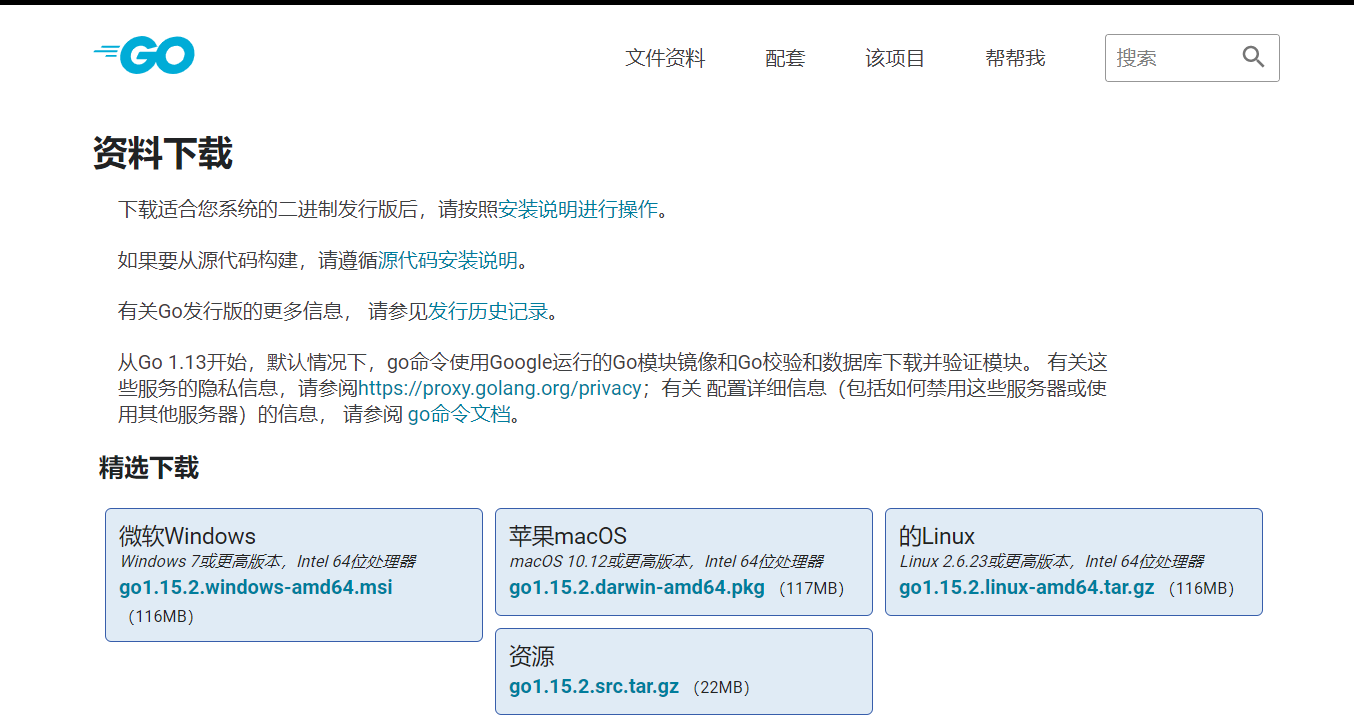1354x725 pixels.
Task: Download go1.15.2.linux-amd64.tar.gz
Action: [1027, 587]
